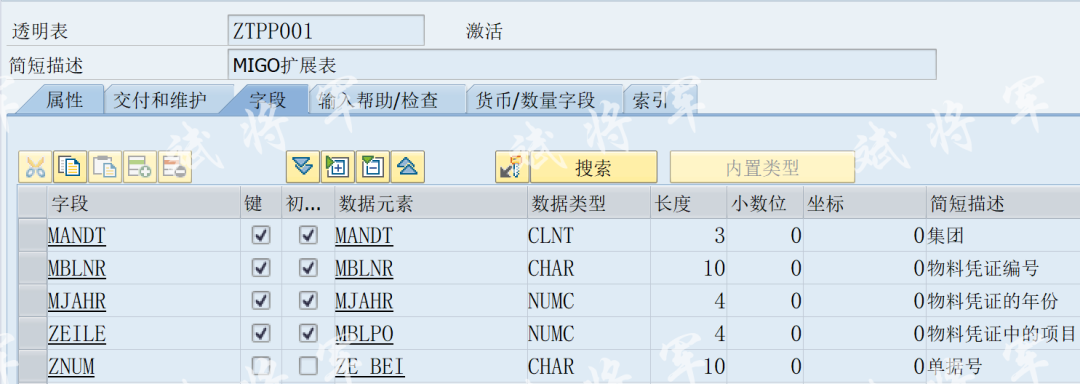Click the Expand All double-arrow down icon
This screenshot has height=384, width=1080.
[303, 167]
